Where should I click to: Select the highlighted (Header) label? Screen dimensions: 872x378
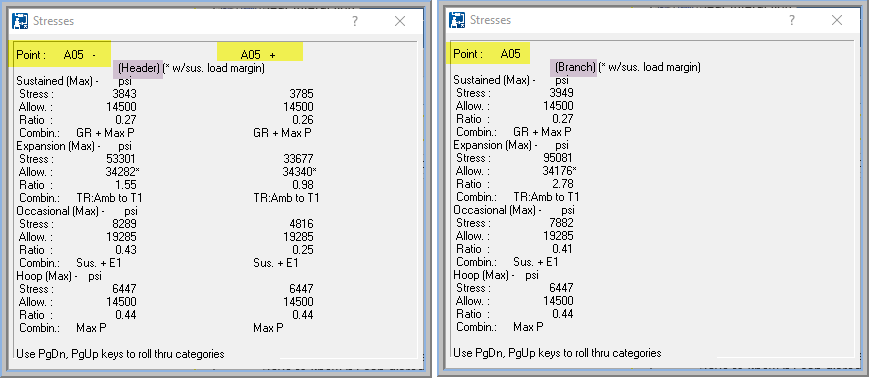[x=138, y=68]
